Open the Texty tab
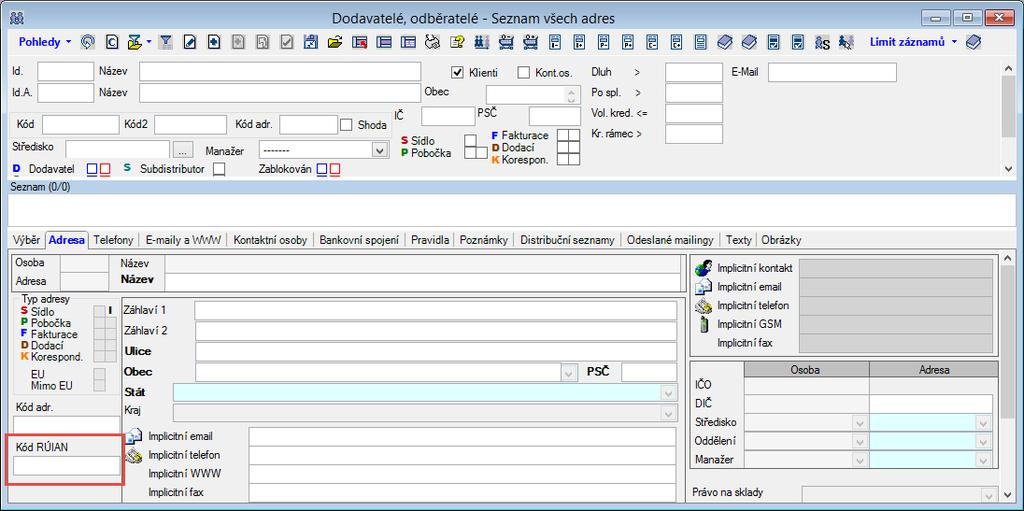The image size is (1024, 511). 739,240
